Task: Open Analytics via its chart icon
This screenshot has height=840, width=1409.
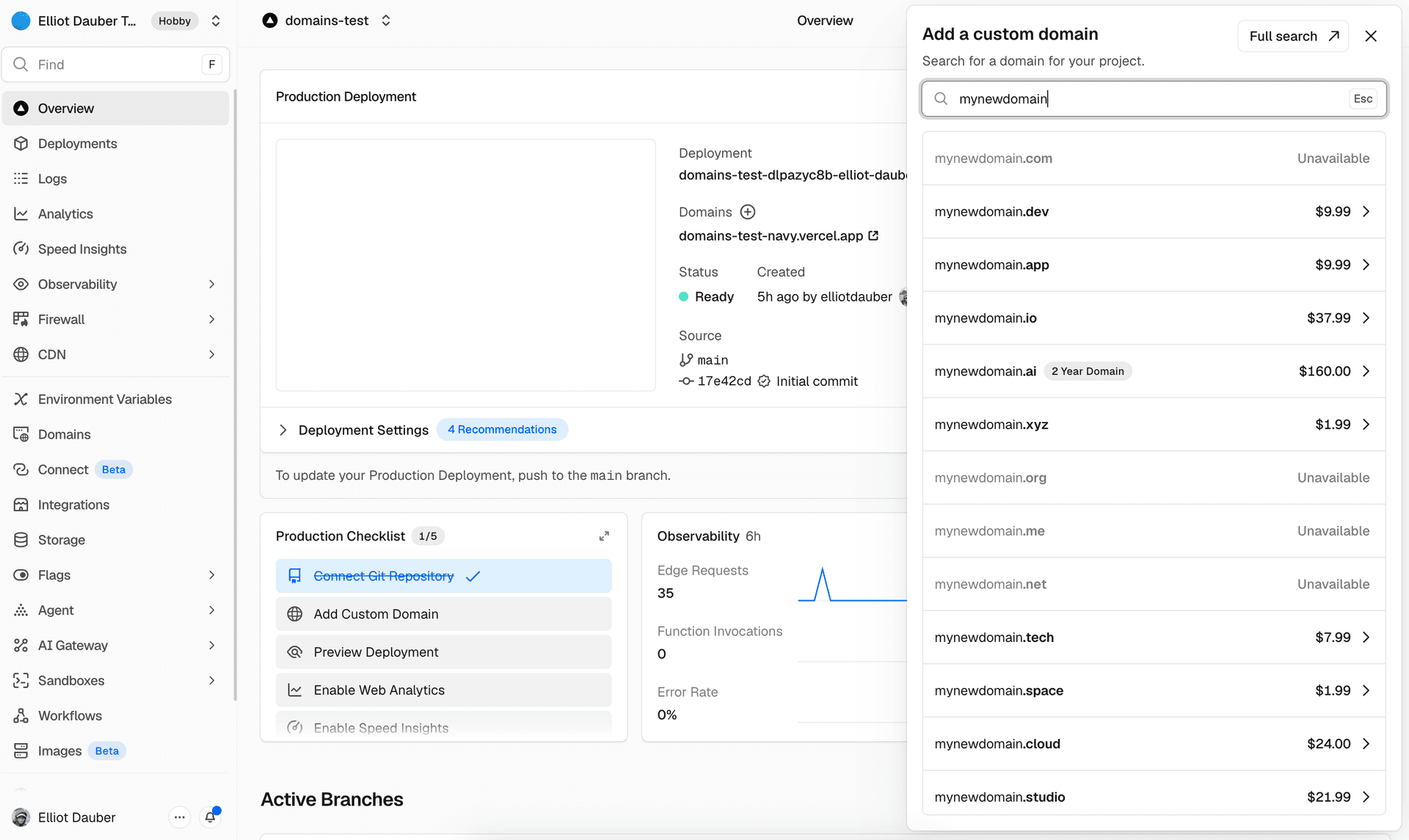Action: tap(21, 214)
